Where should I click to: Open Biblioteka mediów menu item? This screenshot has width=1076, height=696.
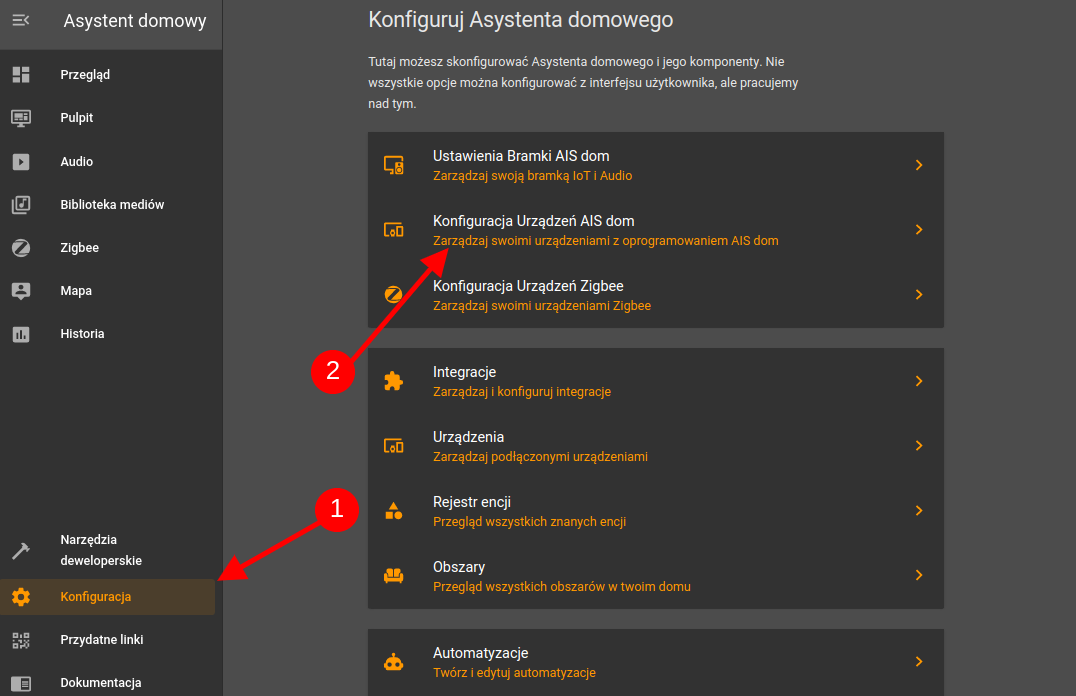coord(108,205)
